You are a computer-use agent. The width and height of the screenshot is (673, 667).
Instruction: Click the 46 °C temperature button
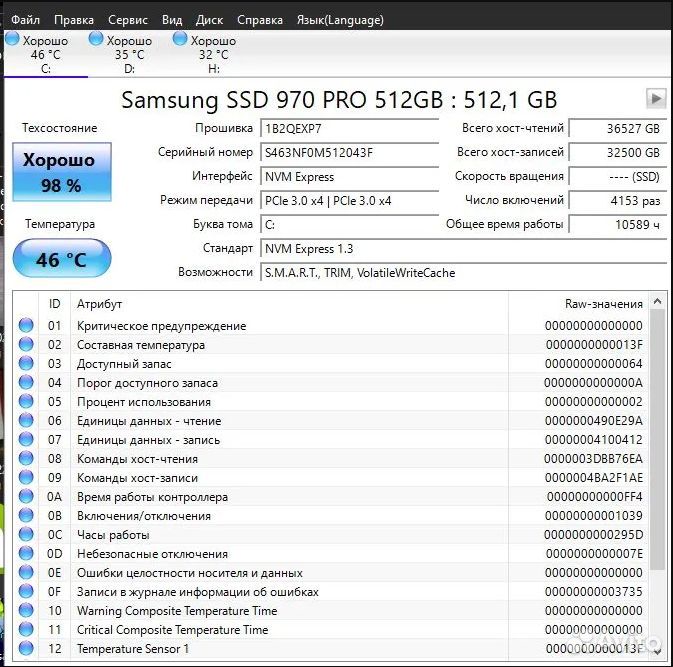[62, 258]
